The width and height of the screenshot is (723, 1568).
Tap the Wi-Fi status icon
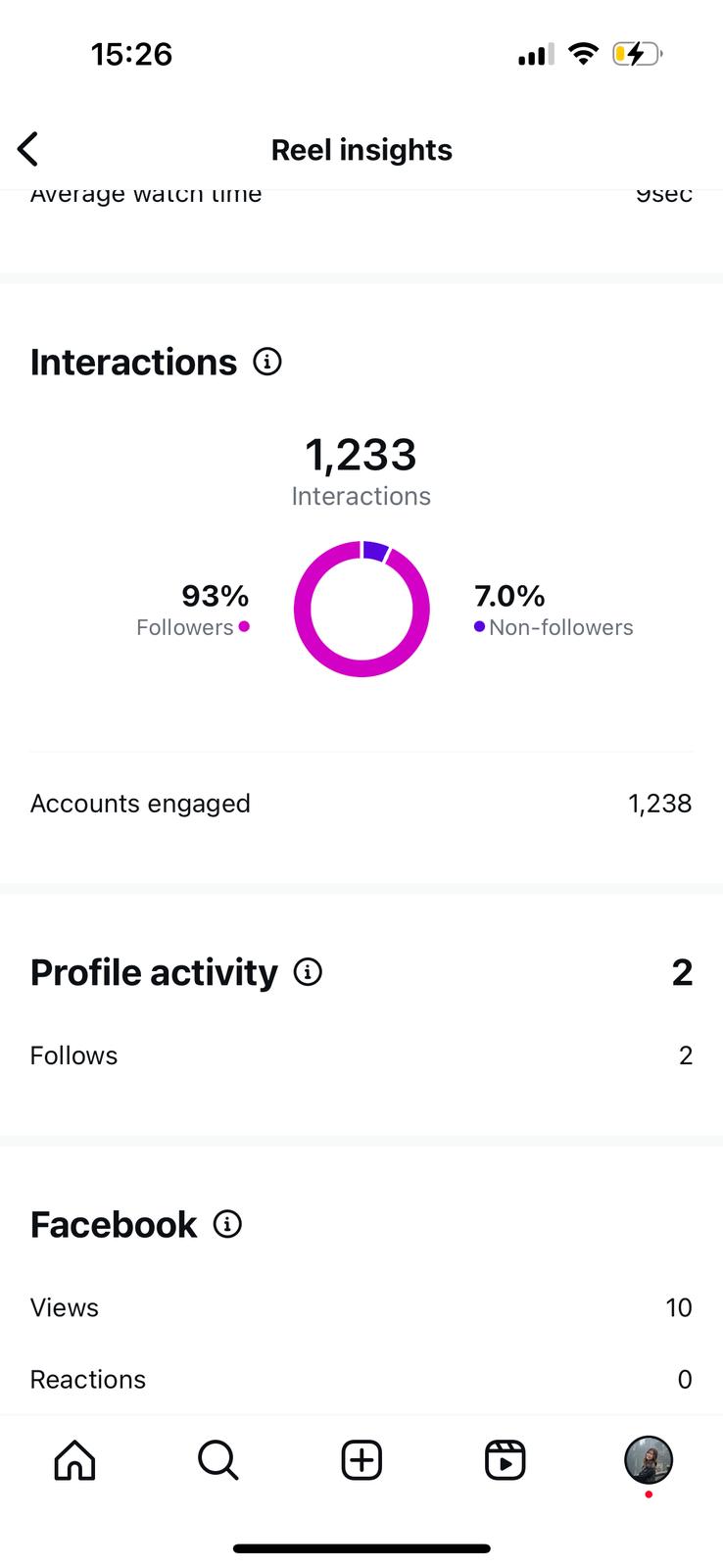[583, 54]
